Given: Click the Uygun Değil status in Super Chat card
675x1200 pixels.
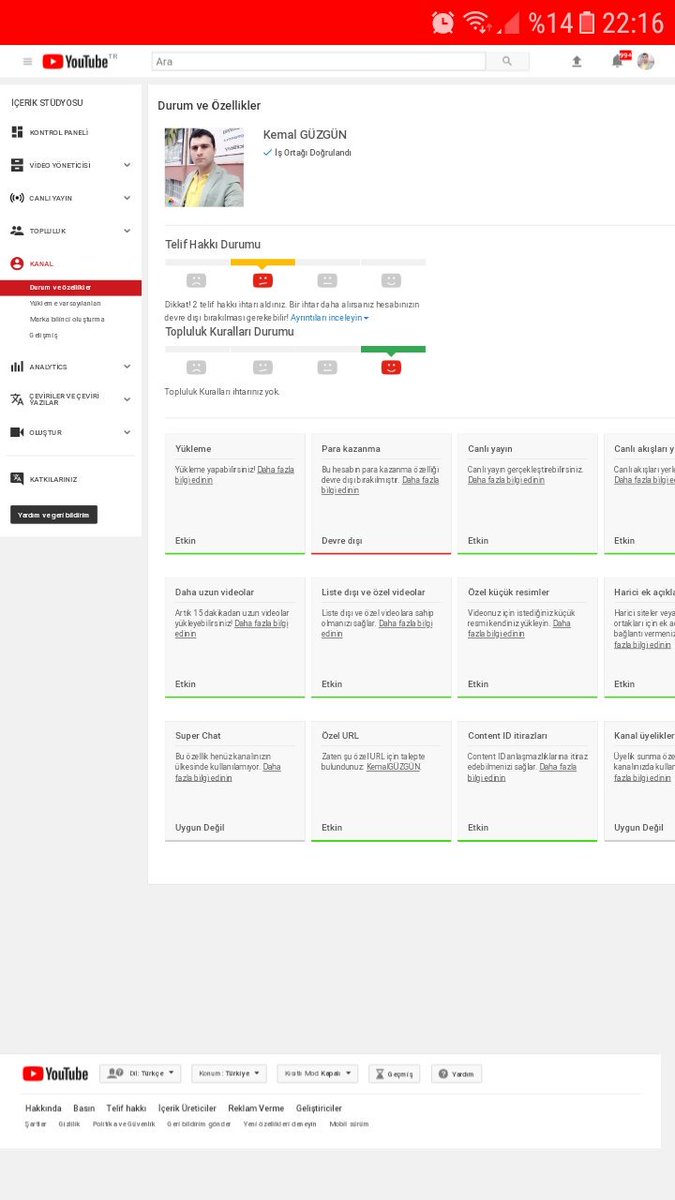Looking at the screenshot, I should click(x=200, y=828).
